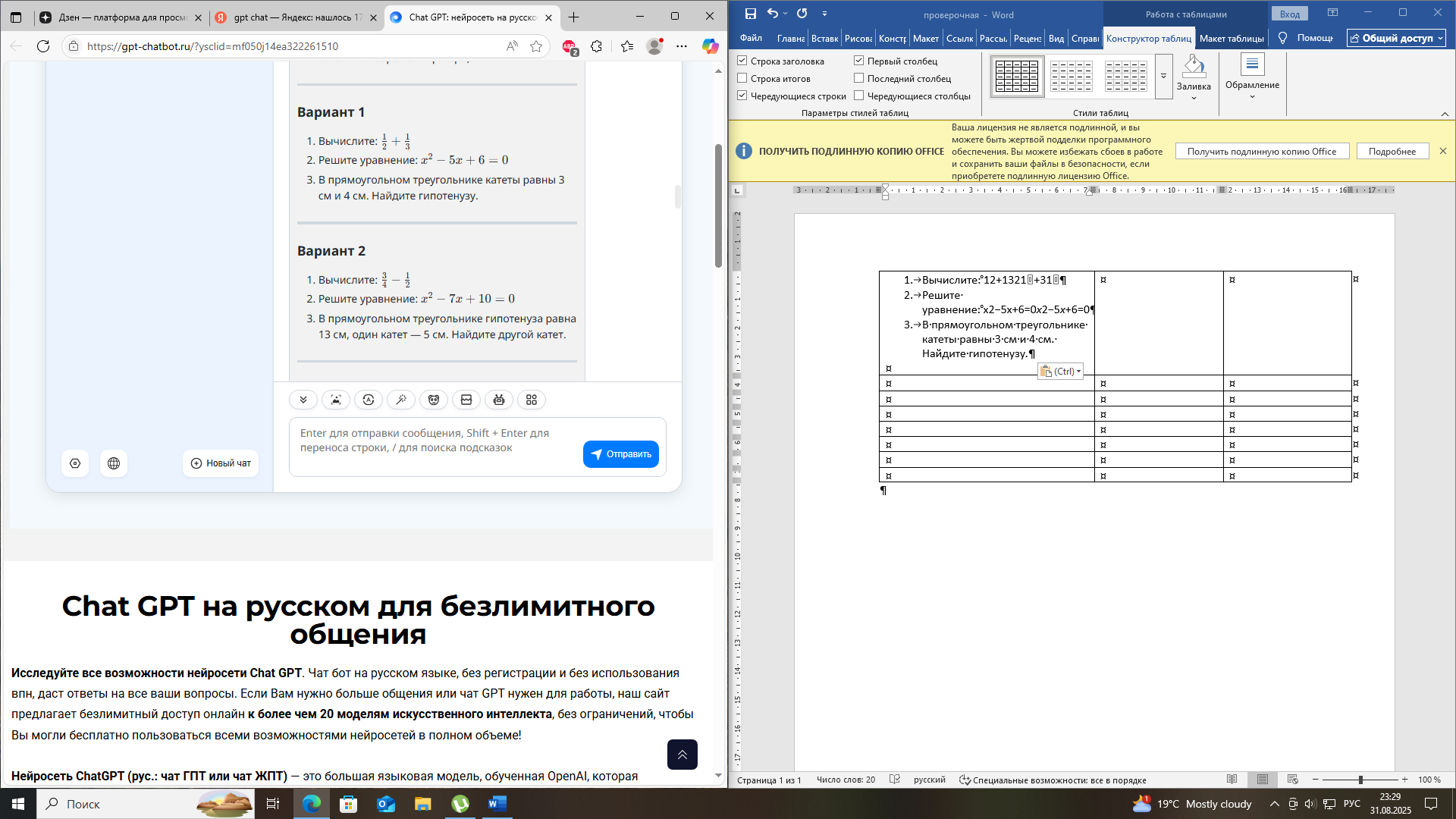
Task: Switch Word to Print Layout view
Action: (x=1263, y=780)
